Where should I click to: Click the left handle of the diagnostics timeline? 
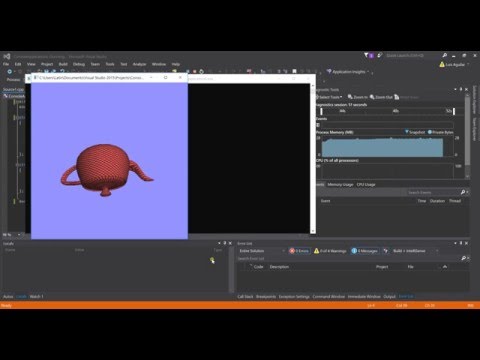pos(321,111)
